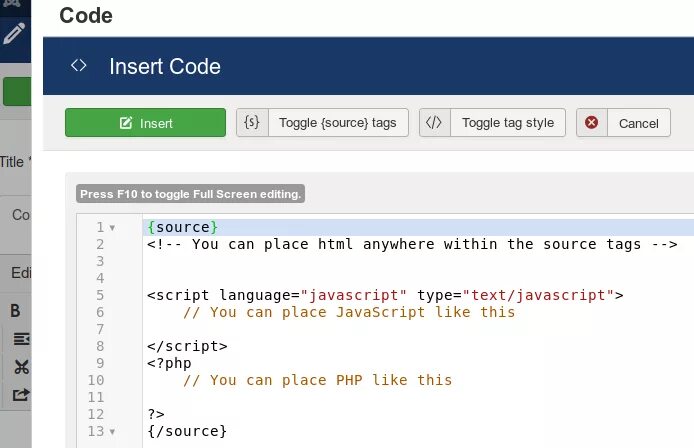Screen dimensions: 694x448
Task: Select line number 9 in gutter
Action: tap(100, 363)
